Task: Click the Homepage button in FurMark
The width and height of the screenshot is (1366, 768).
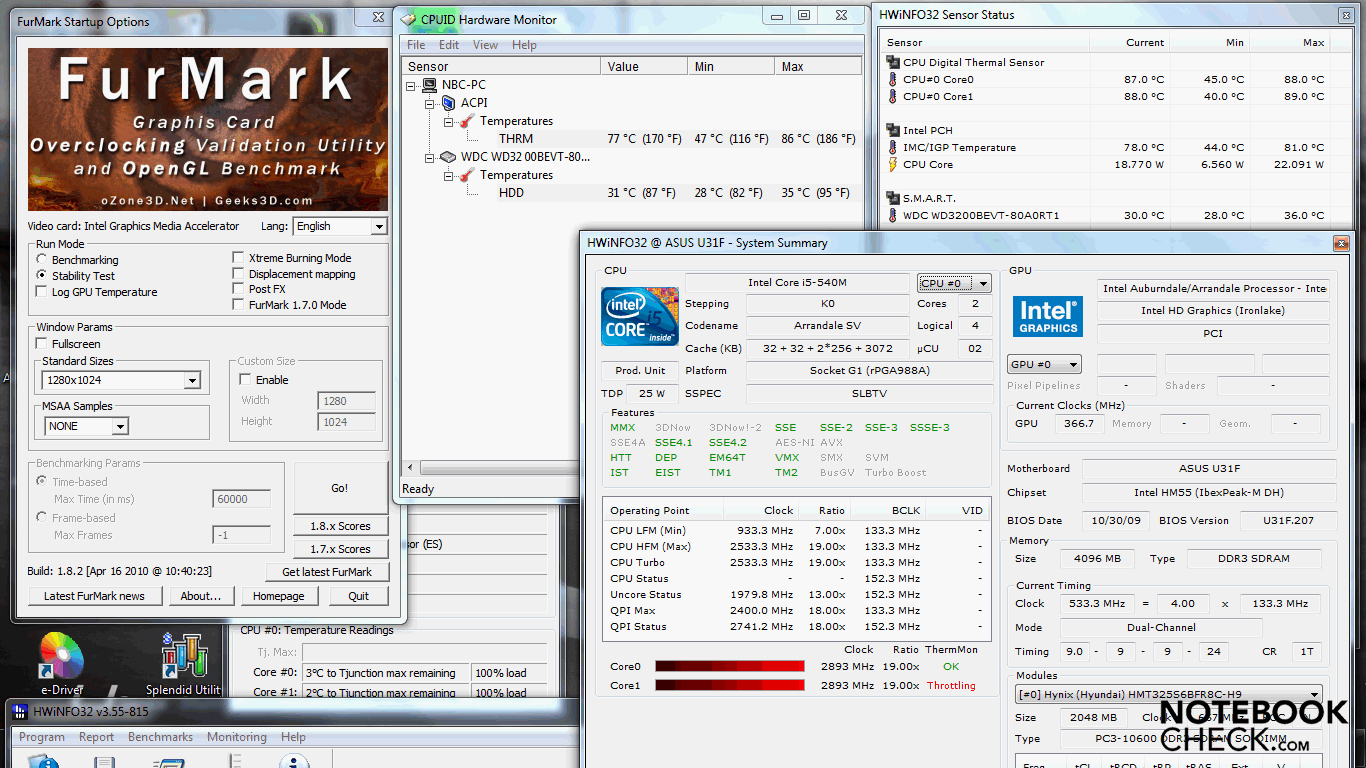Action: click(x=278, y=596)
